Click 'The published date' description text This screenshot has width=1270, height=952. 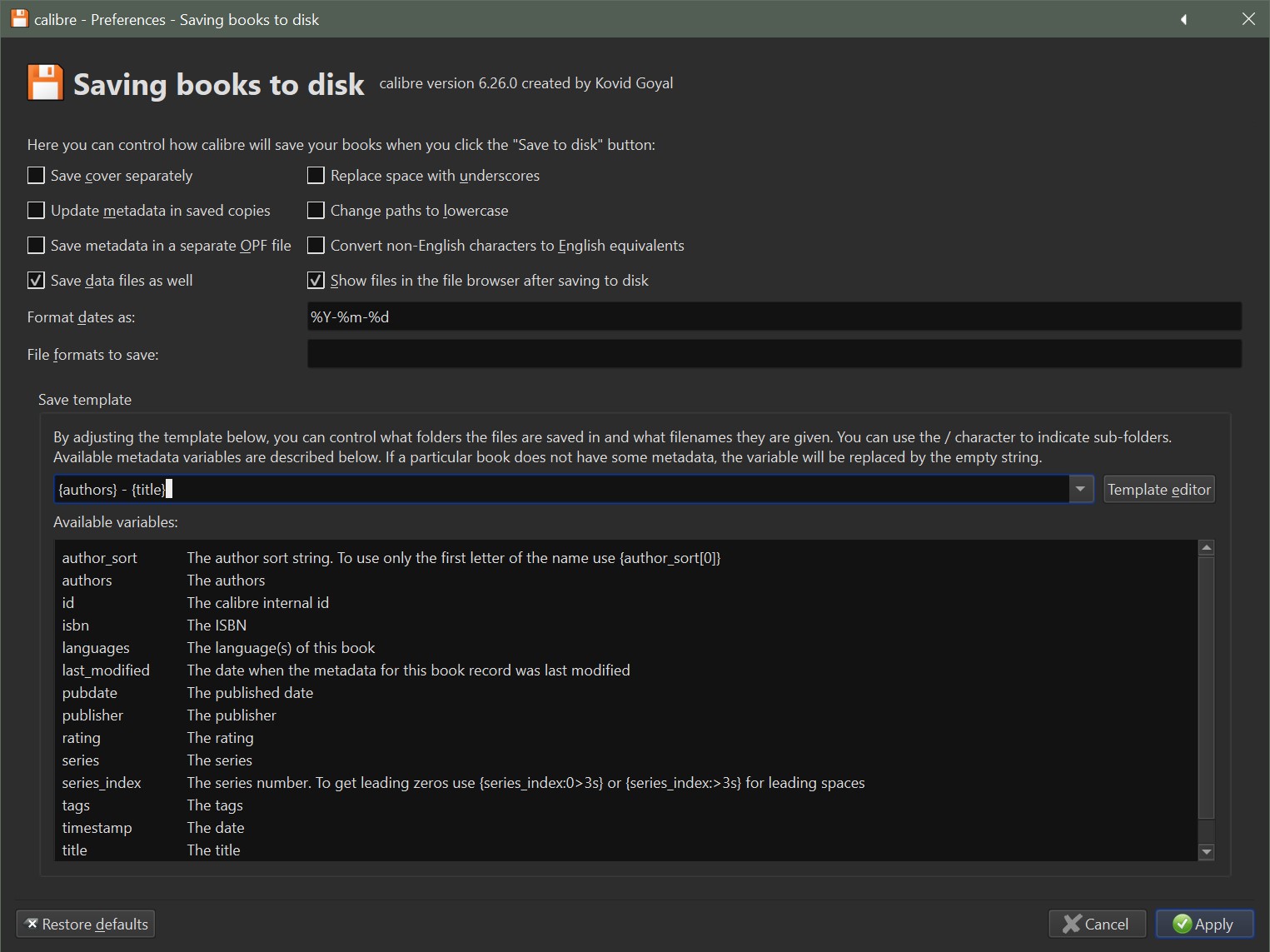click(251, 693)
